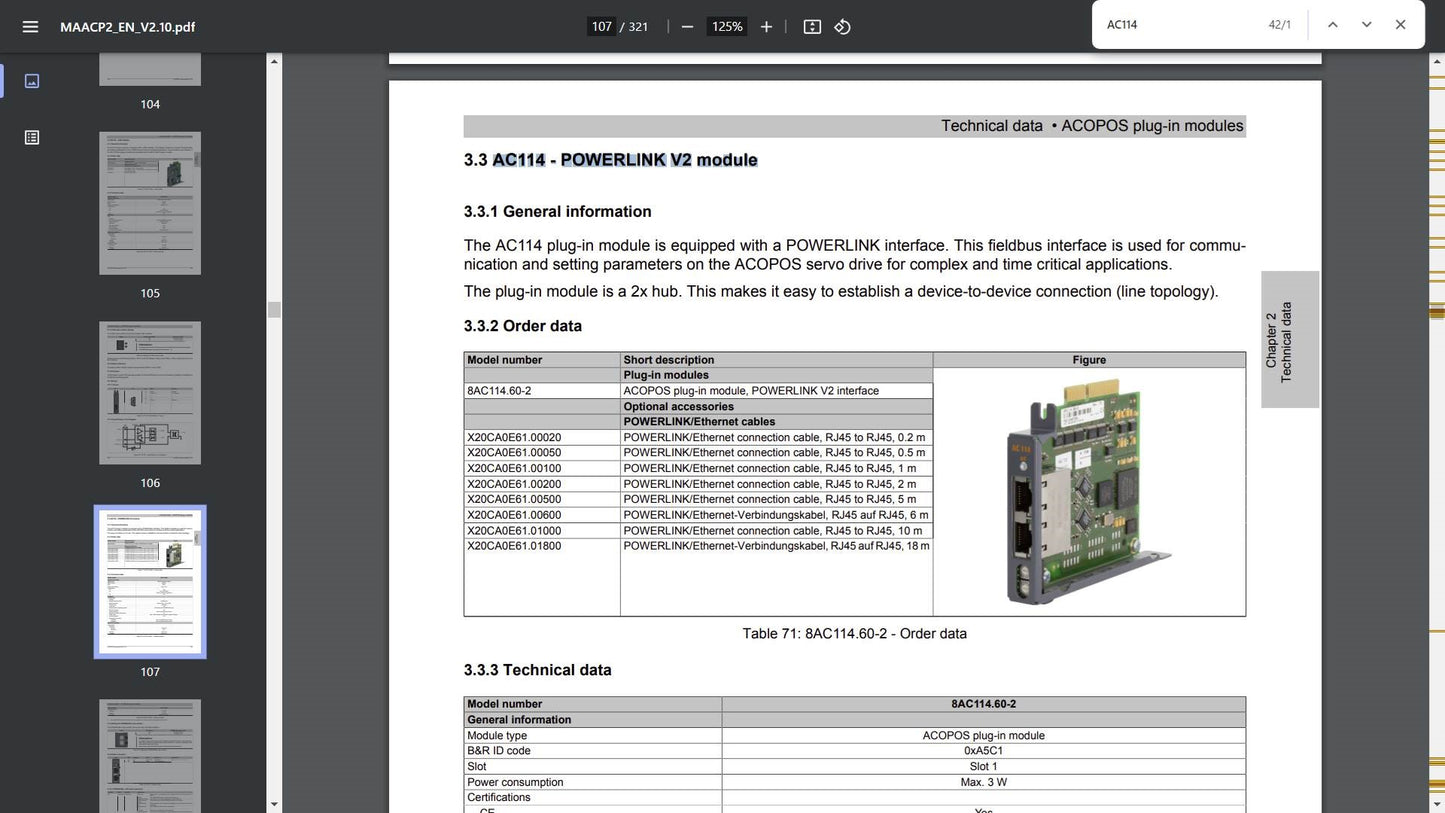
Task: Click the highlighted AC114 - POWERLINK V2 module heading
Action: tap(625, 160)
